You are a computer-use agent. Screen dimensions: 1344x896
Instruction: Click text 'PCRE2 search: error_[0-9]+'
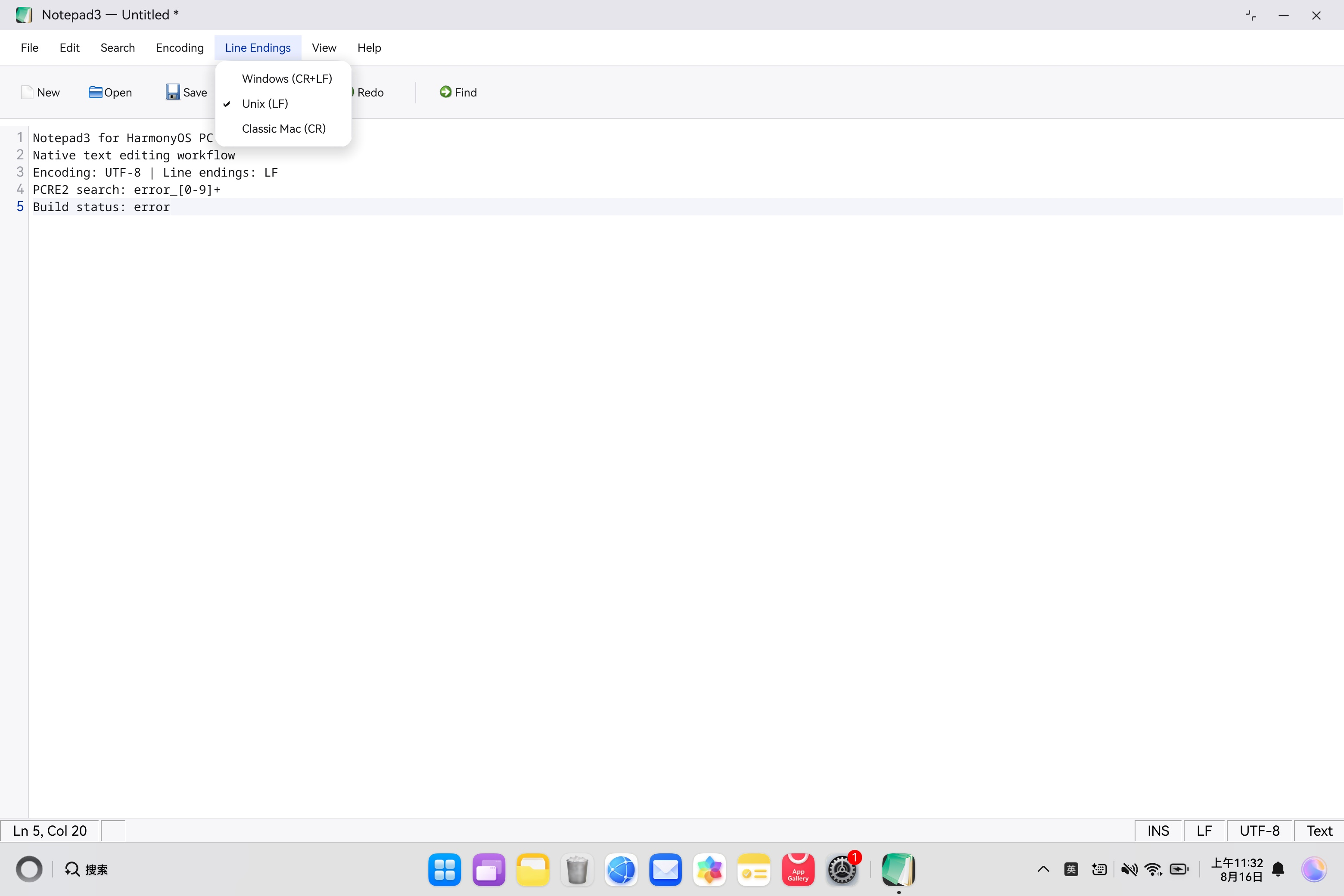126,190
